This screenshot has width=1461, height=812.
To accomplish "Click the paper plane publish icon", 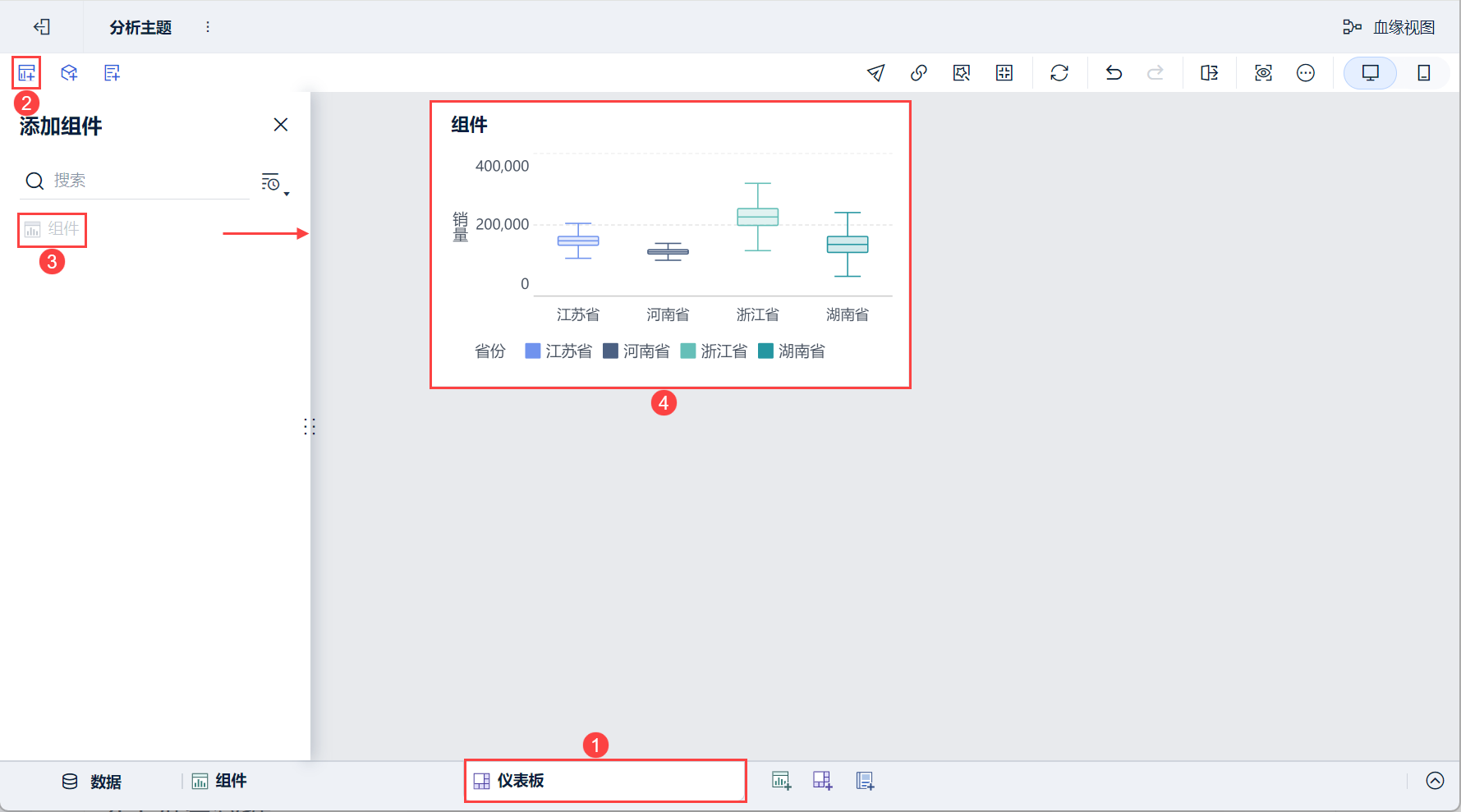I will pyautogui.click(x=876, y=73).
